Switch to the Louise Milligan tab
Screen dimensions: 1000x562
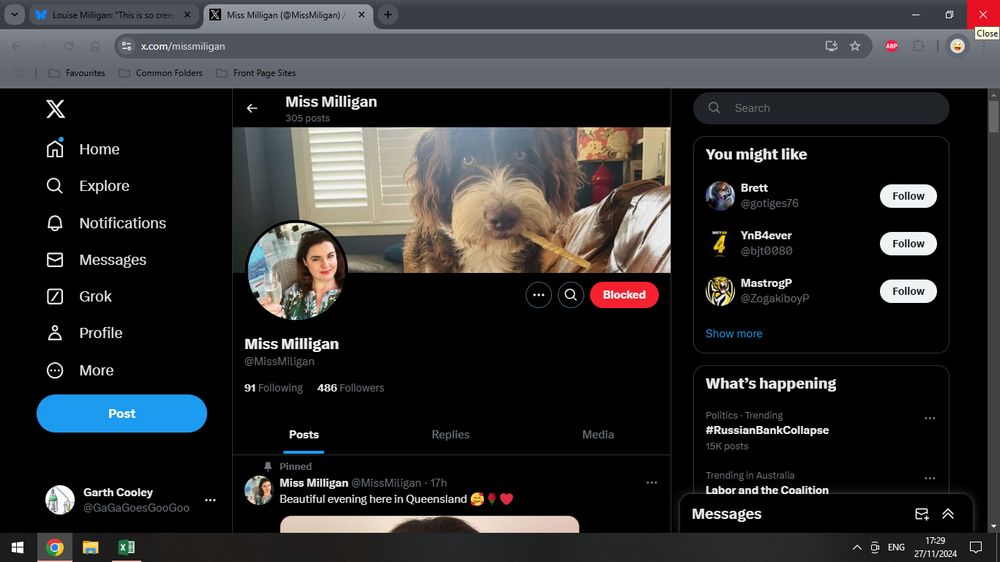[x=113, y=15]
